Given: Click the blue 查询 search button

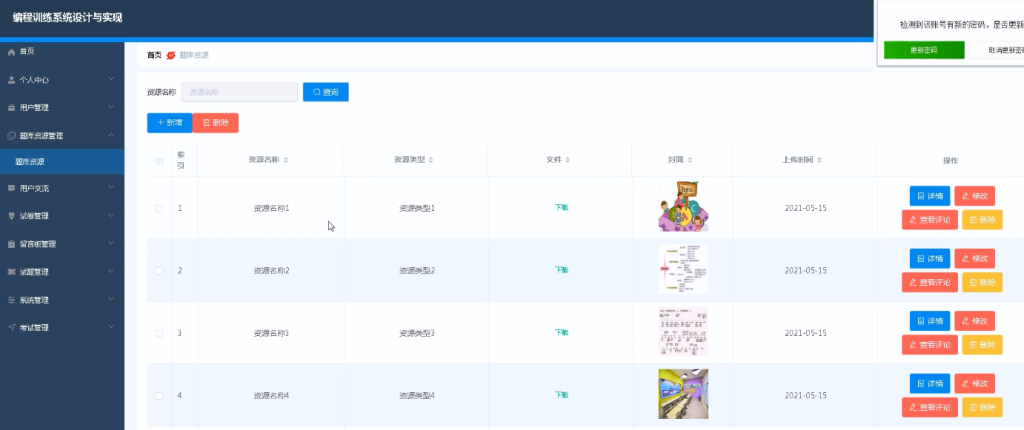Looking at the screenshot, I should tap(326, 92).
